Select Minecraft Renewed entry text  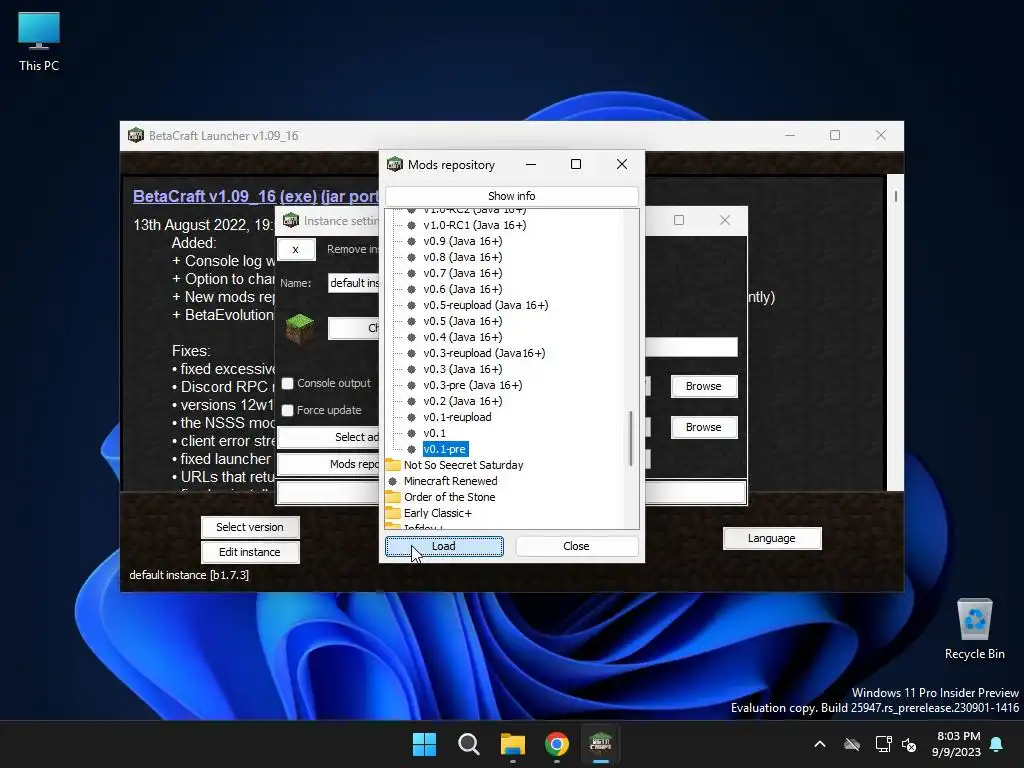[x=451, y=481]
